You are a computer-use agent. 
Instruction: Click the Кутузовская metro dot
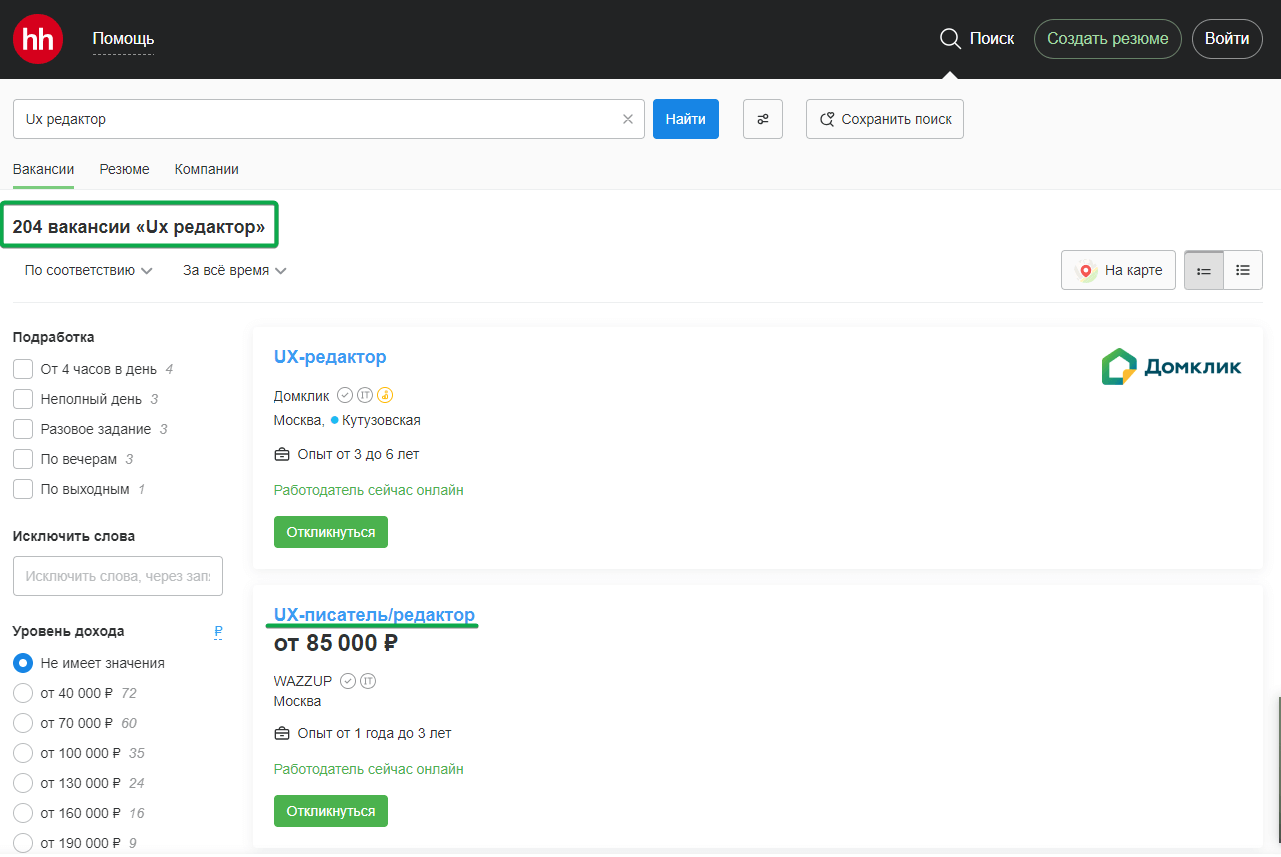(335, 420)
